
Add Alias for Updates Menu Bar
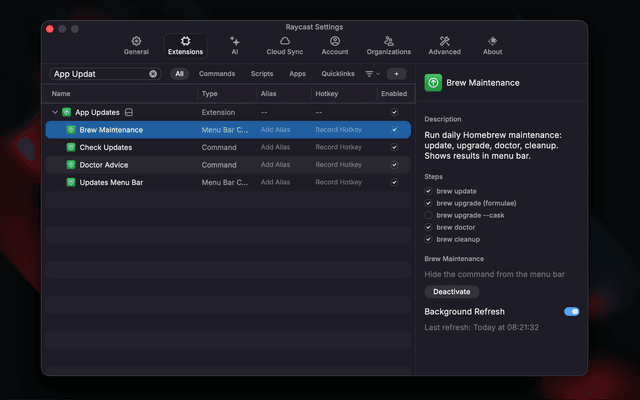coord(276,182)
